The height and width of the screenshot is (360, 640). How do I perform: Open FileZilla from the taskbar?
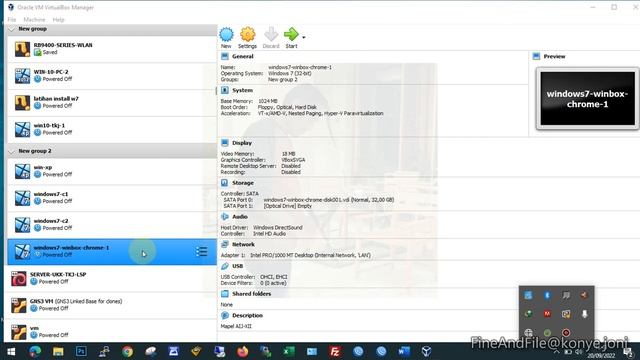(335, 351)
